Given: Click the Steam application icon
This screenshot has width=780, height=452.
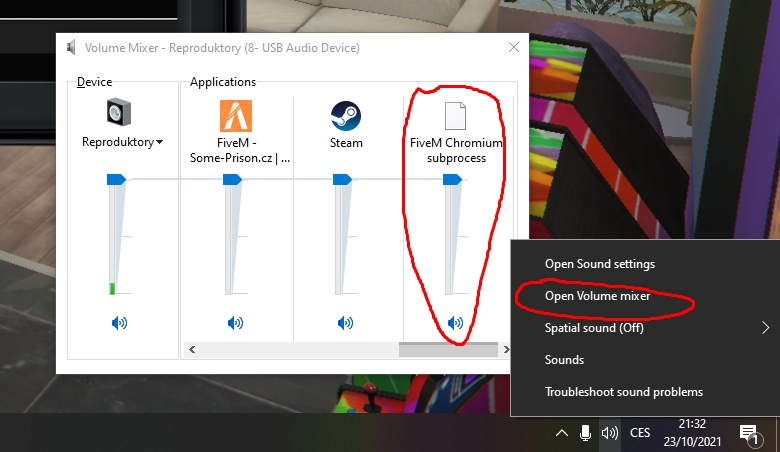Looking at the screenshot, I should 345,115.
